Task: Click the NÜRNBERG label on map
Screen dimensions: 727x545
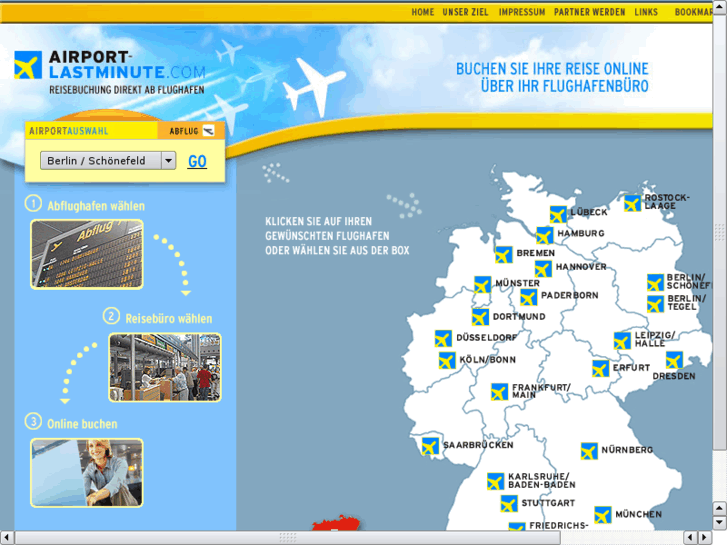Action: 627,450
